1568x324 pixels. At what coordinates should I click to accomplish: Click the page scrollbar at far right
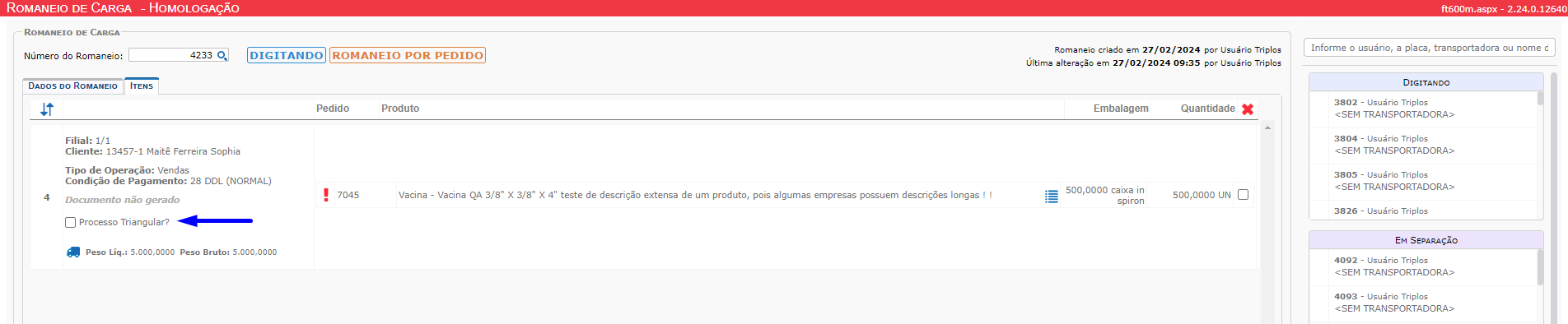[1554, 197]
